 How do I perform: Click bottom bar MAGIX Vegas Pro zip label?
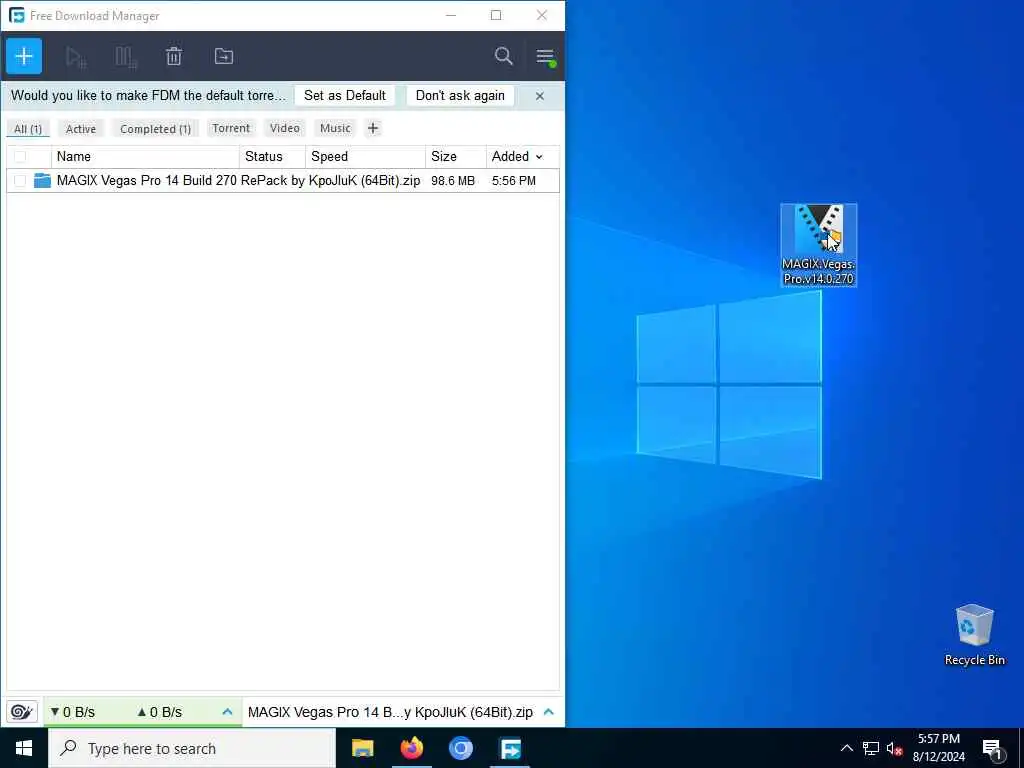391,712
